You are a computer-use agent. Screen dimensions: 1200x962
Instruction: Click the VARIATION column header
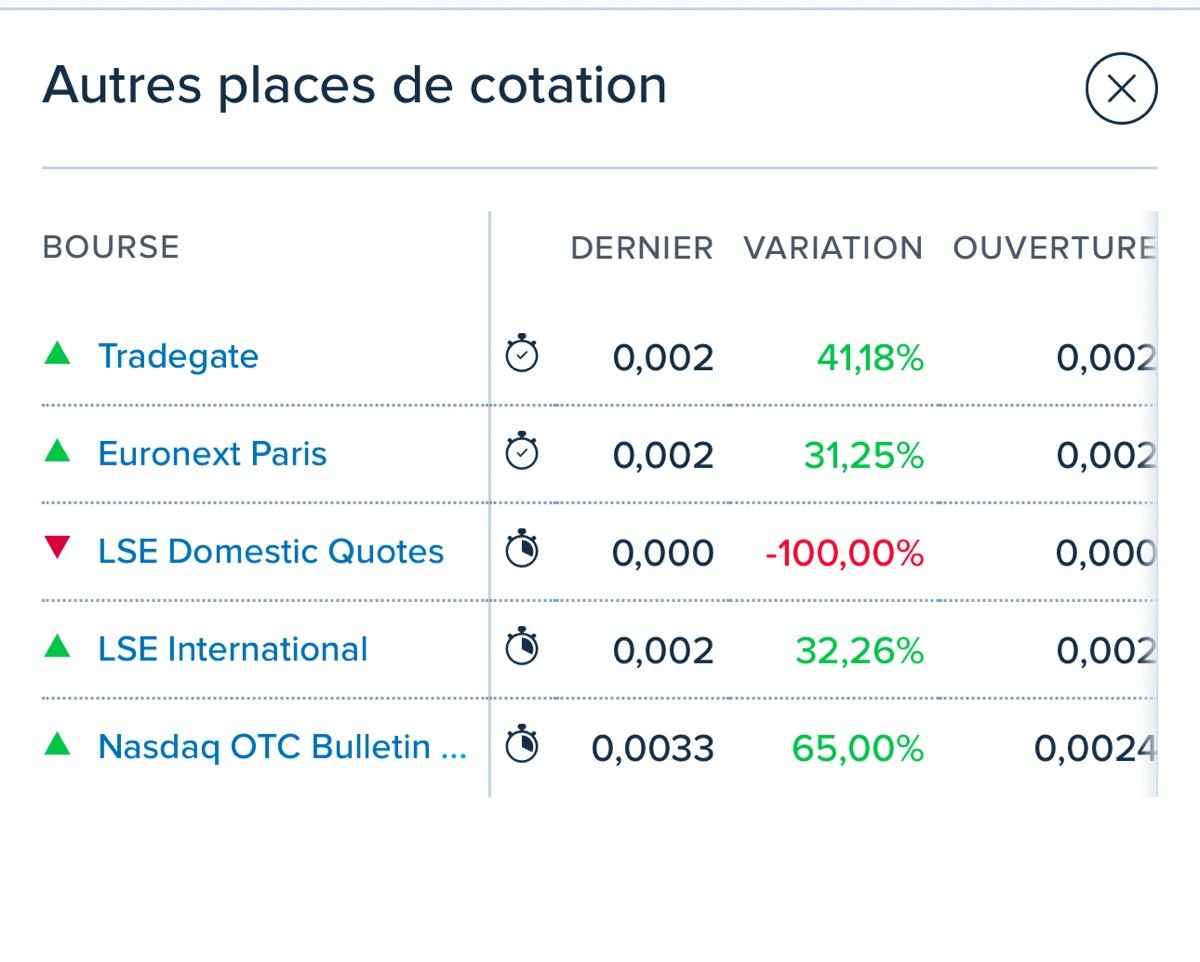[x=833, y=248]
